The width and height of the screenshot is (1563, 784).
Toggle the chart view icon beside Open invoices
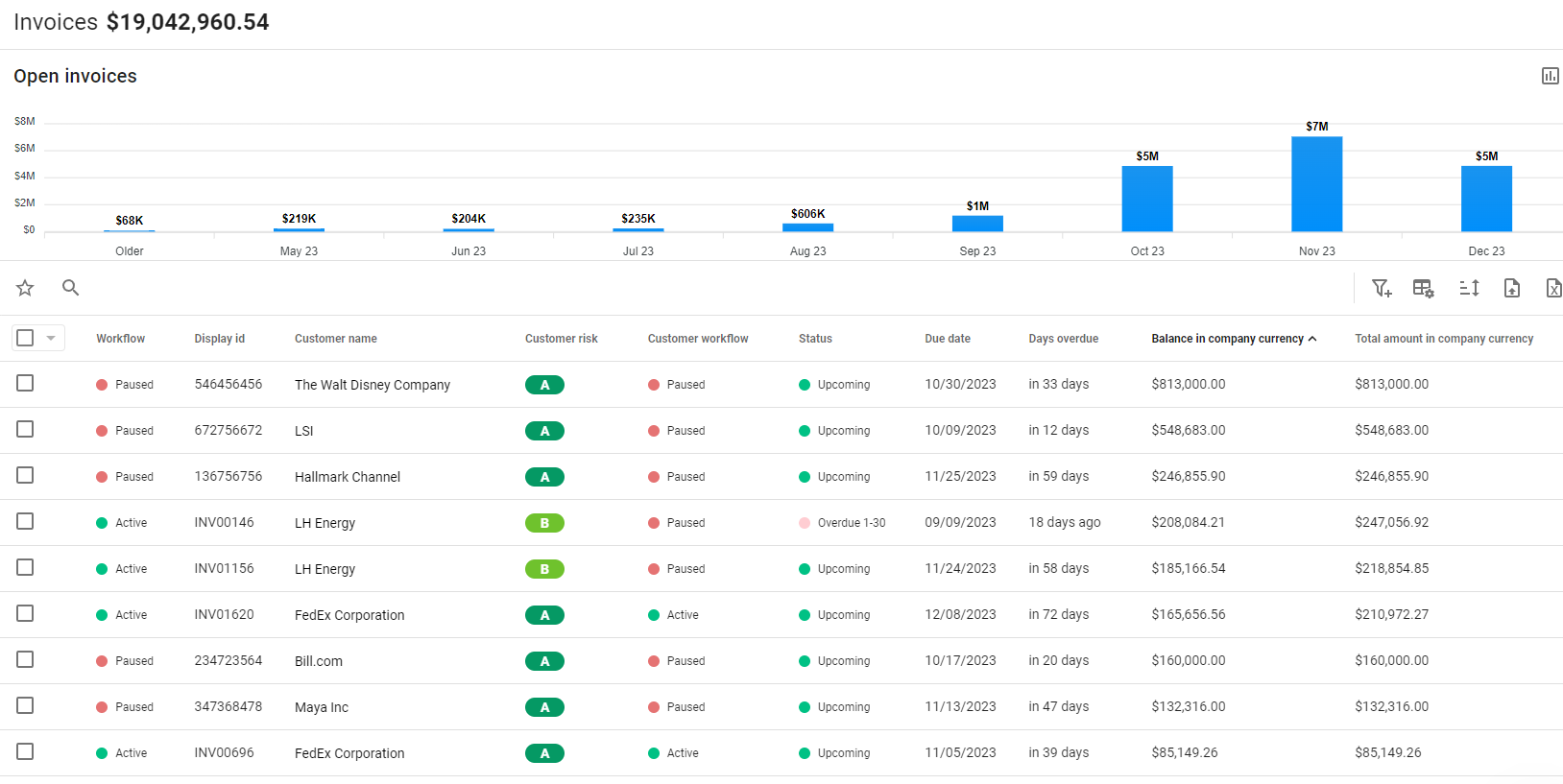(x=1550, y=76)
